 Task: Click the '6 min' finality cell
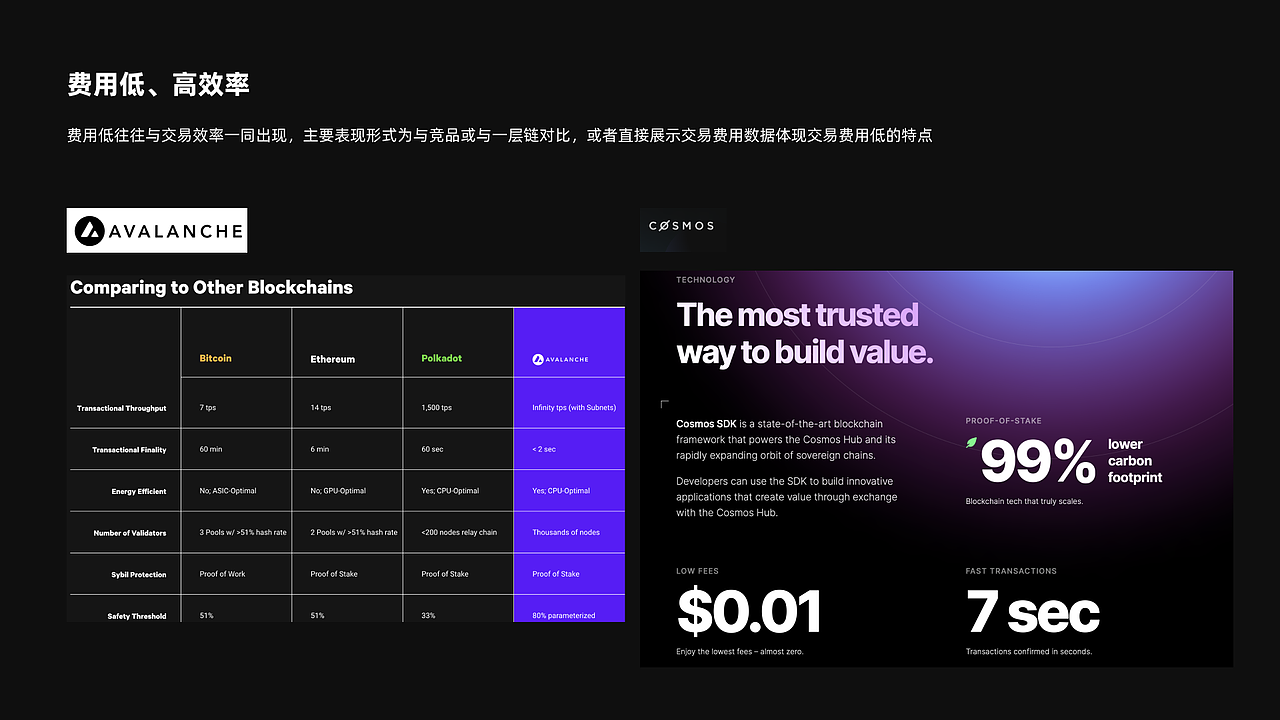pyautogui.click(x=320, y=449)
